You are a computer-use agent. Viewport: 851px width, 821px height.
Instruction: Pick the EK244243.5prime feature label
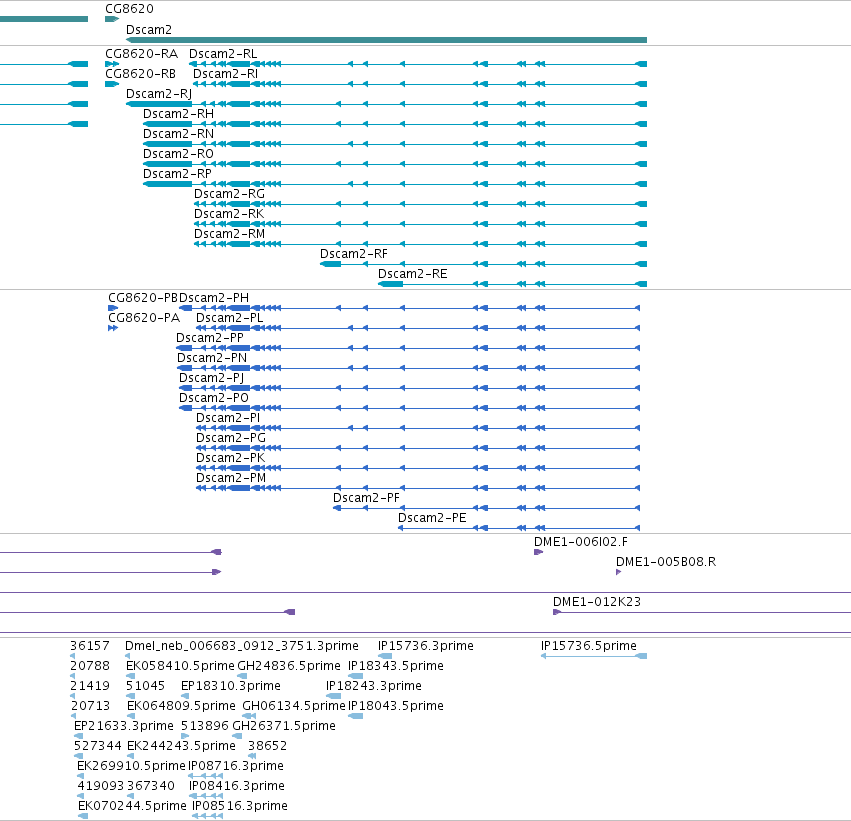pyautogui.click(x=181, y=747)
